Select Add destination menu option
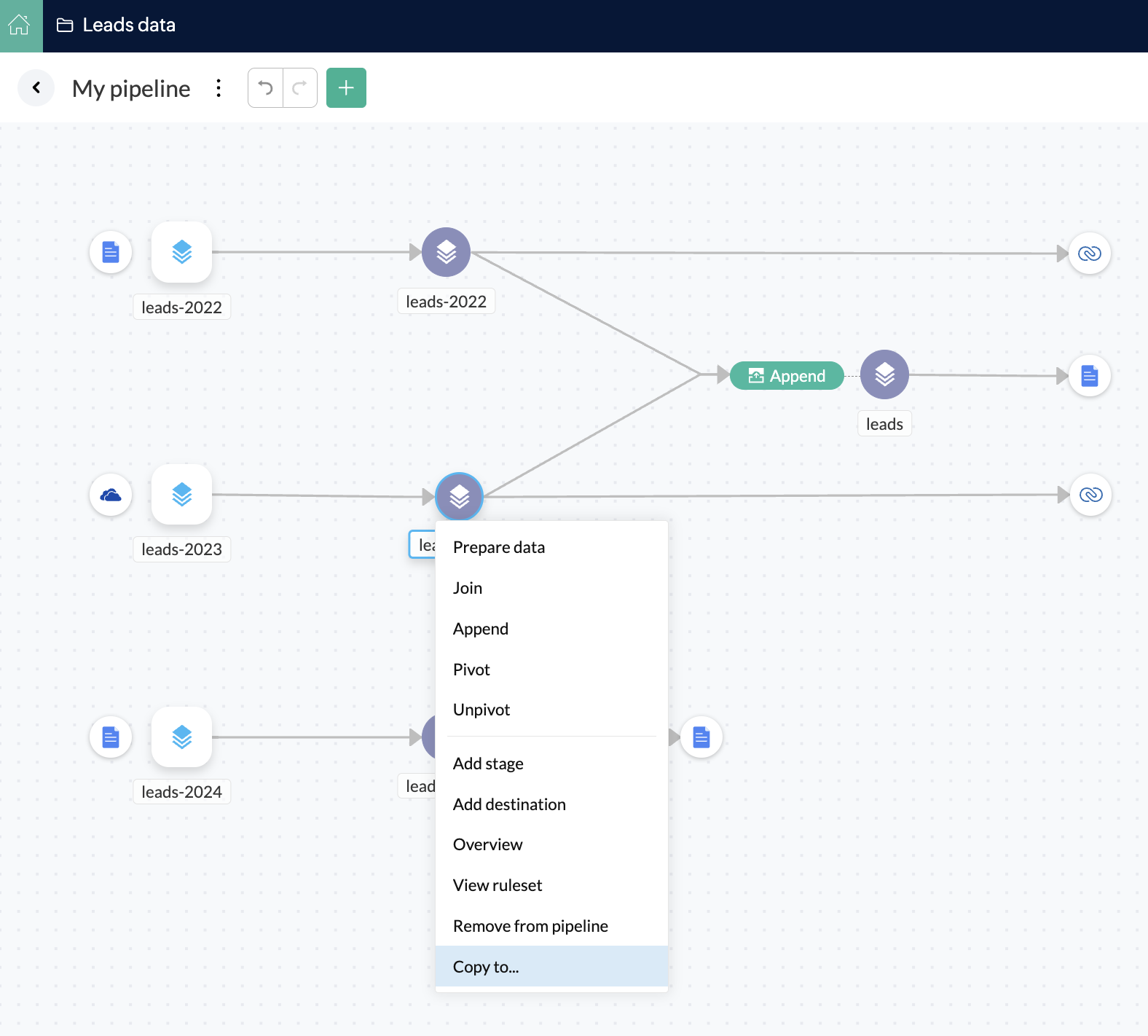The height and width of the screenshot is (1036, 1148). point(509,804)
